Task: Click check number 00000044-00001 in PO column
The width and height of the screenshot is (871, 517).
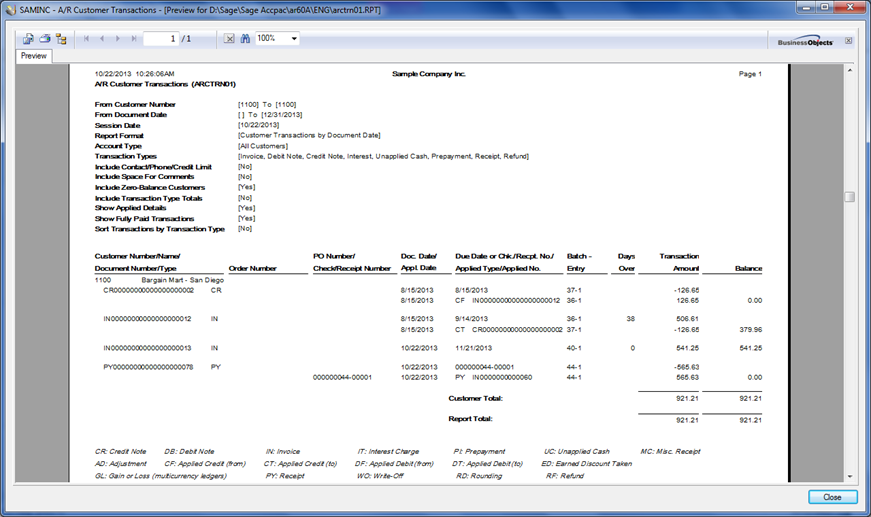Action: tap(342, 378)
